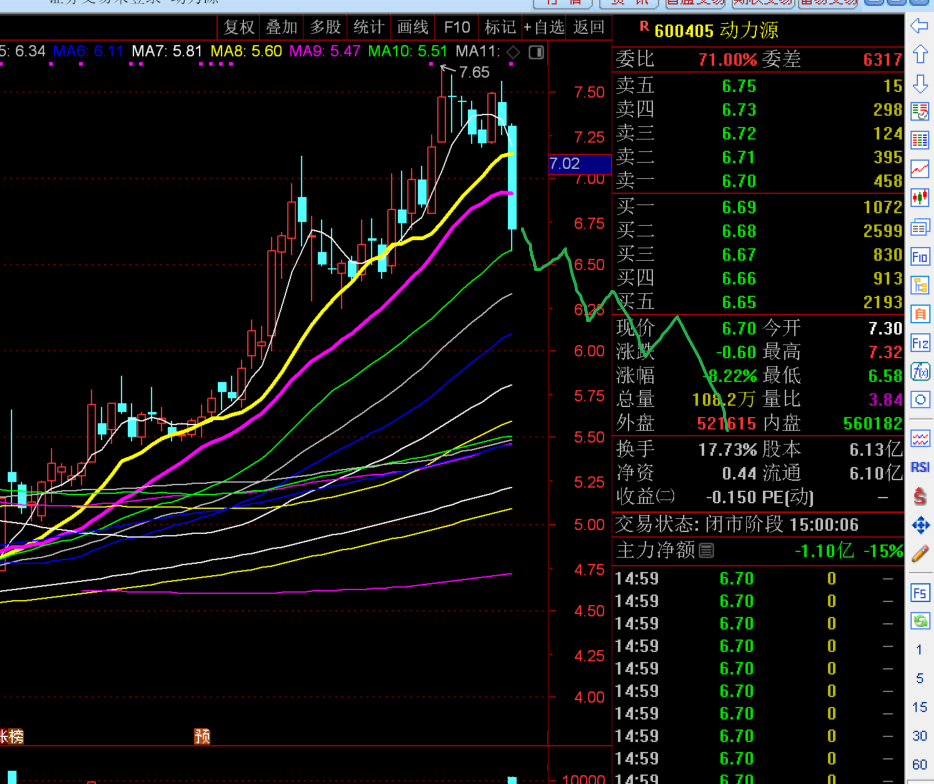The height and width of the screenshot is (784, 934).
Task: Click the 换手 value 17.73%
Action: [x=727, y=449]
